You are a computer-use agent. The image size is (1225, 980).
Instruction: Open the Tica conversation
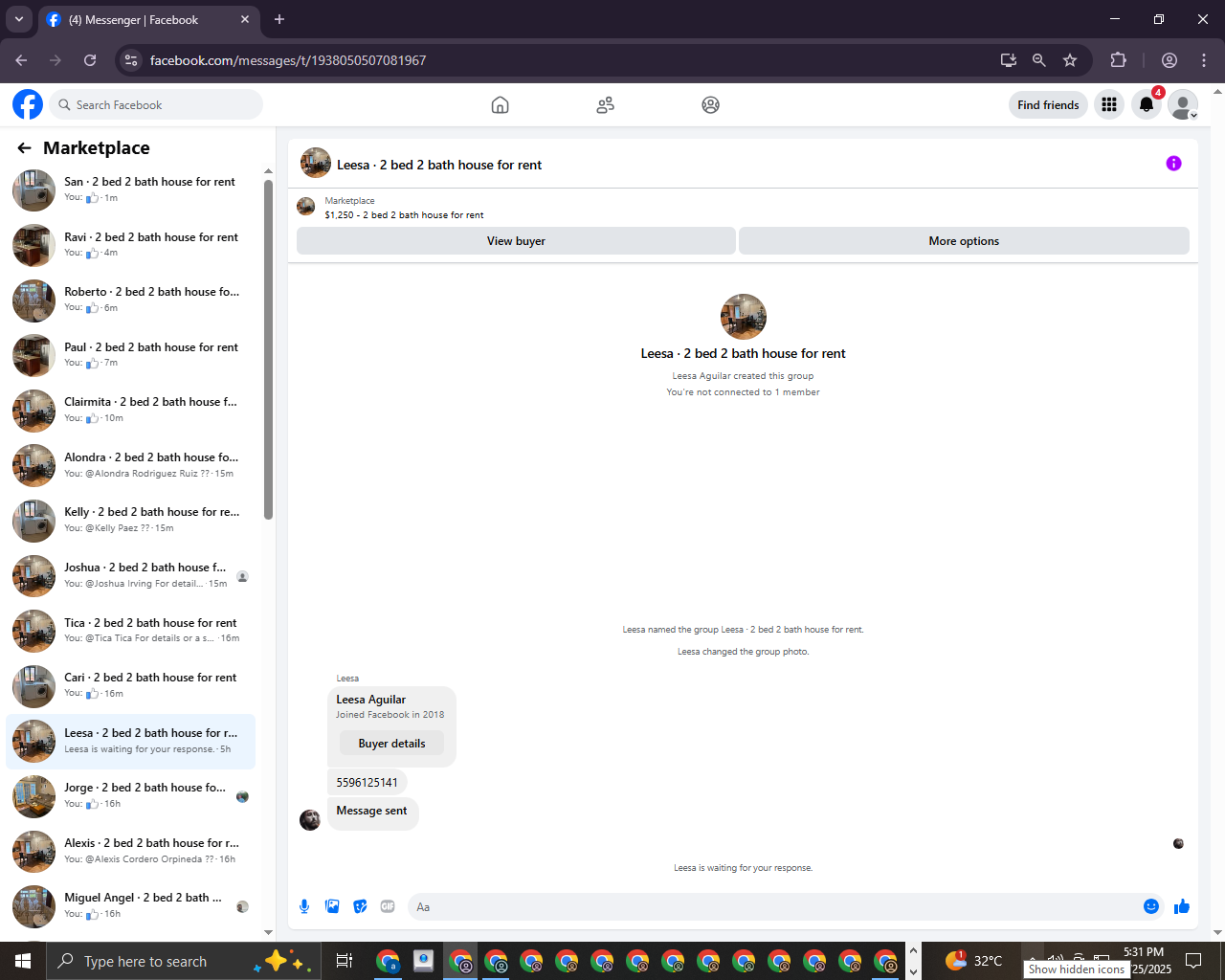131,632
